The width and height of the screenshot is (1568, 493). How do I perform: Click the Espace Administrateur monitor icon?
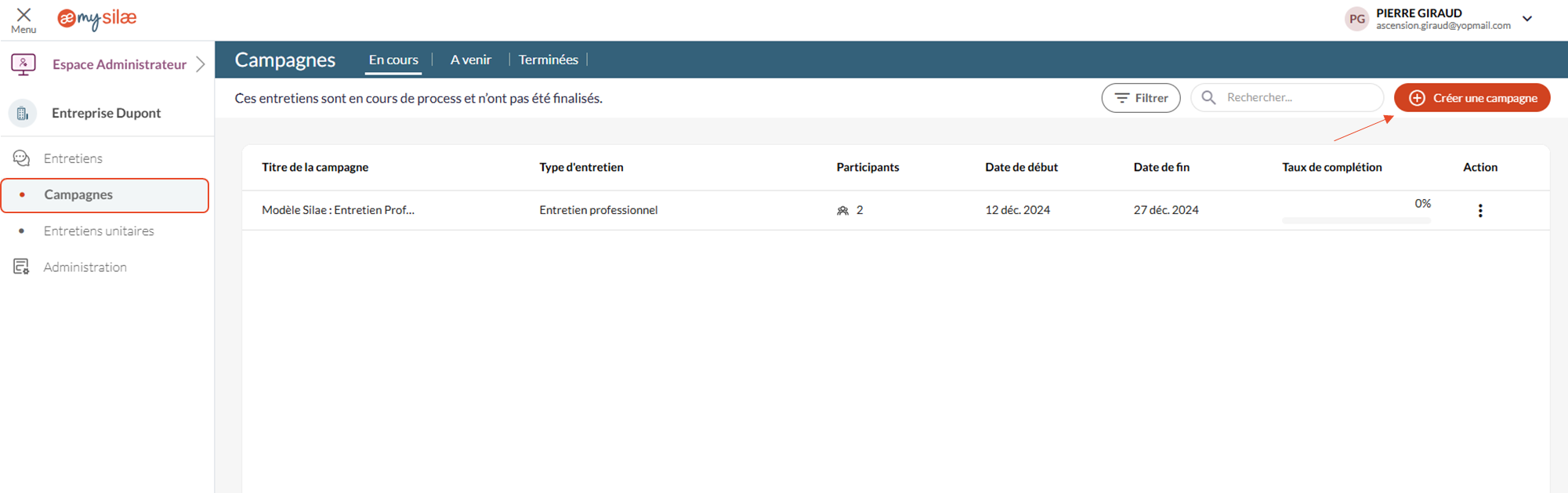pos(24,64)
